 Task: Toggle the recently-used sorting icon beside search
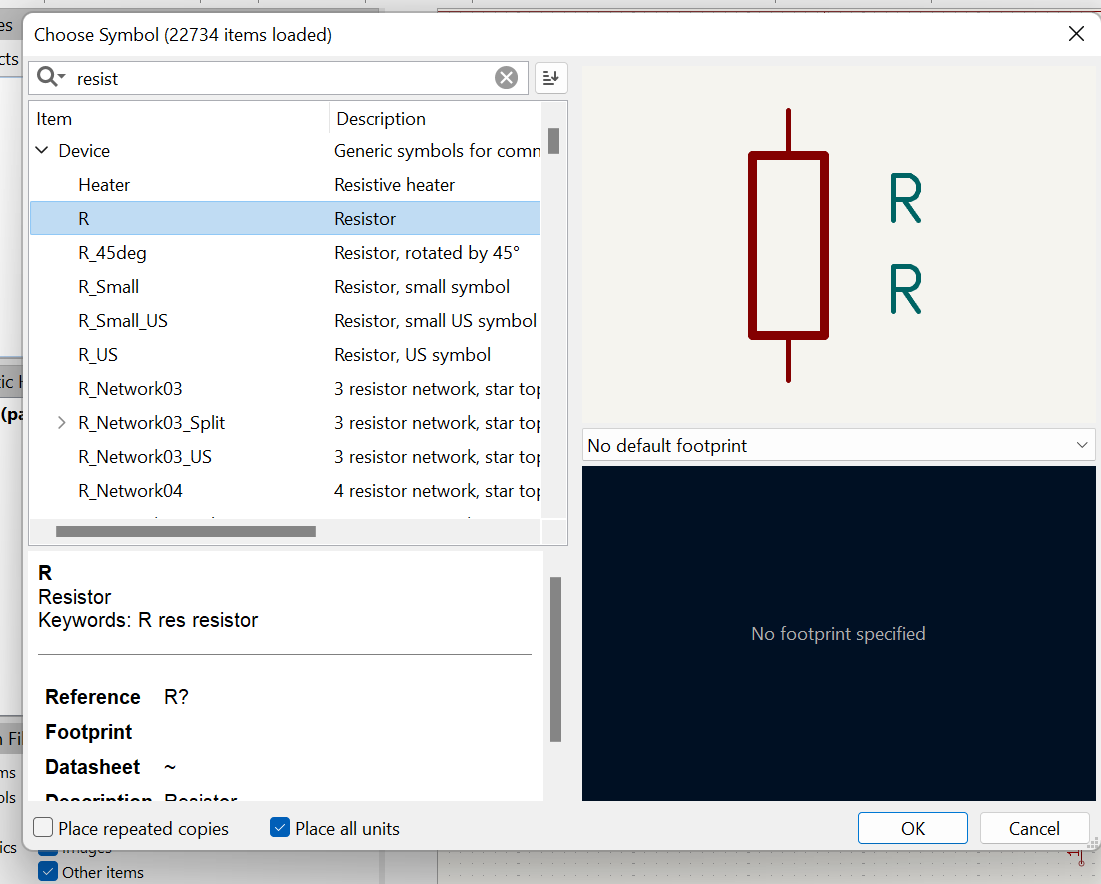pos(551,77)
